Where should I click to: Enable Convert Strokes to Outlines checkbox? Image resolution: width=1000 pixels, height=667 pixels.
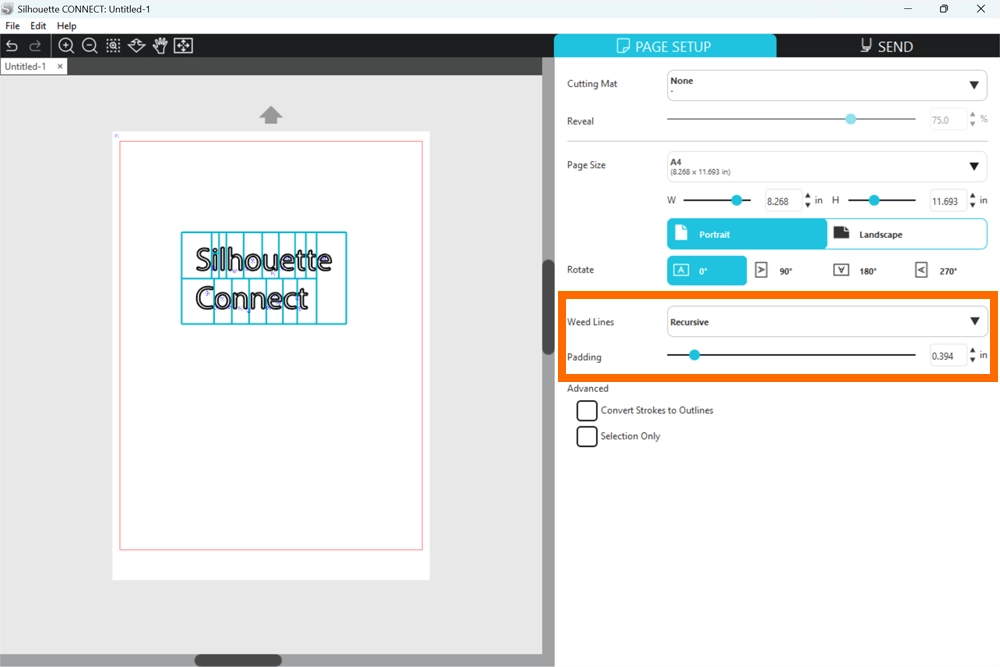point(587,411)
